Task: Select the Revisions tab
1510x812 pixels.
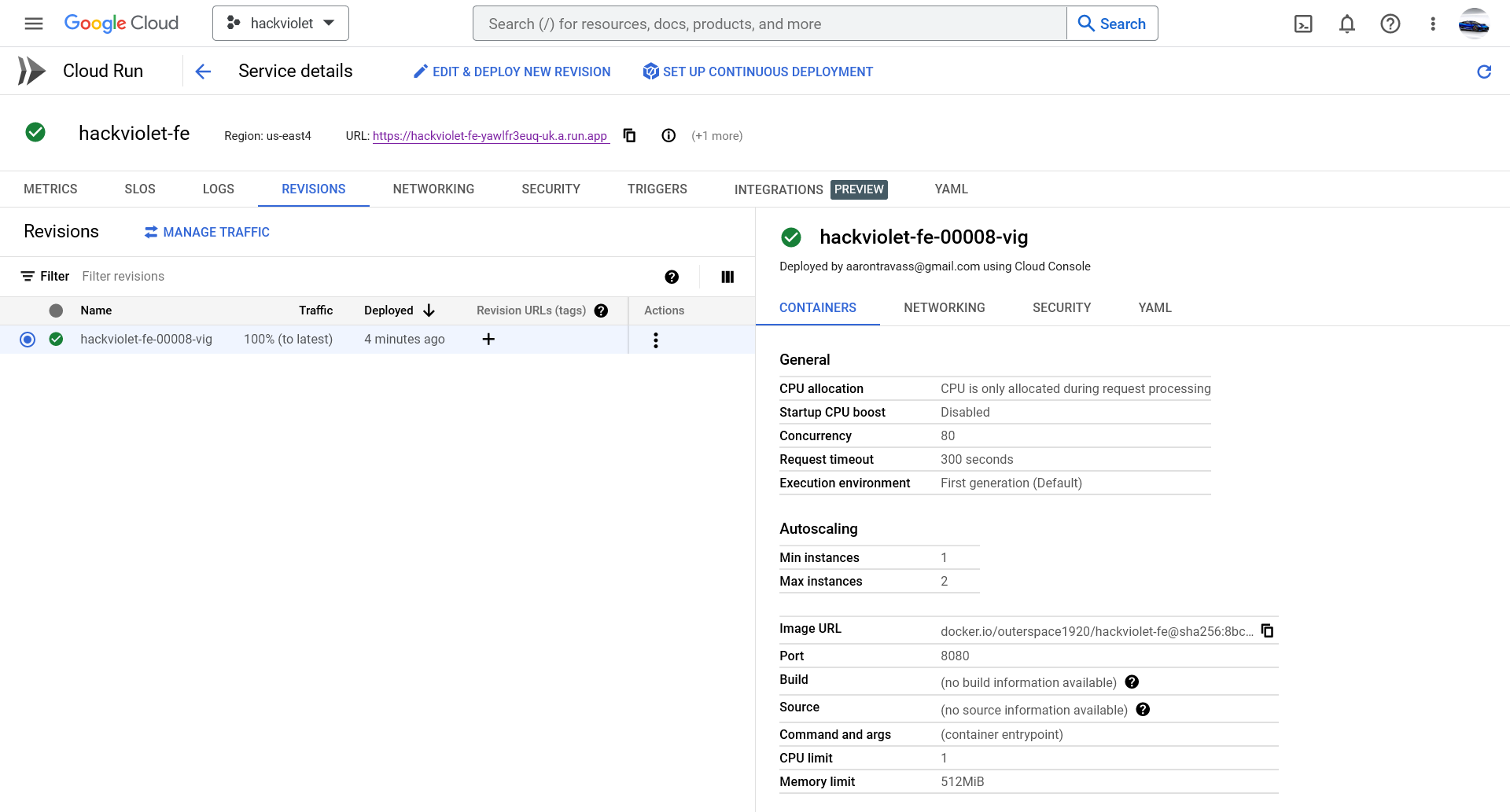Action: click(x=314, y=189)
